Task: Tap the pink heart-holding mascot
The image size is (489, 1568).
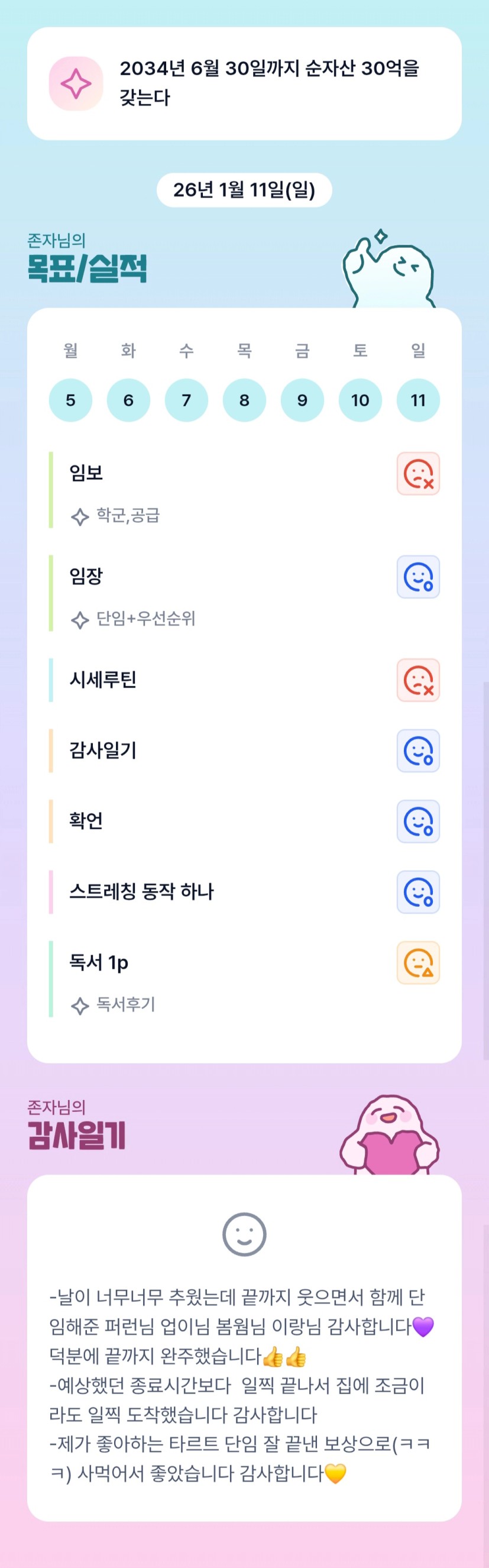Action: [x=389, y=1135]
